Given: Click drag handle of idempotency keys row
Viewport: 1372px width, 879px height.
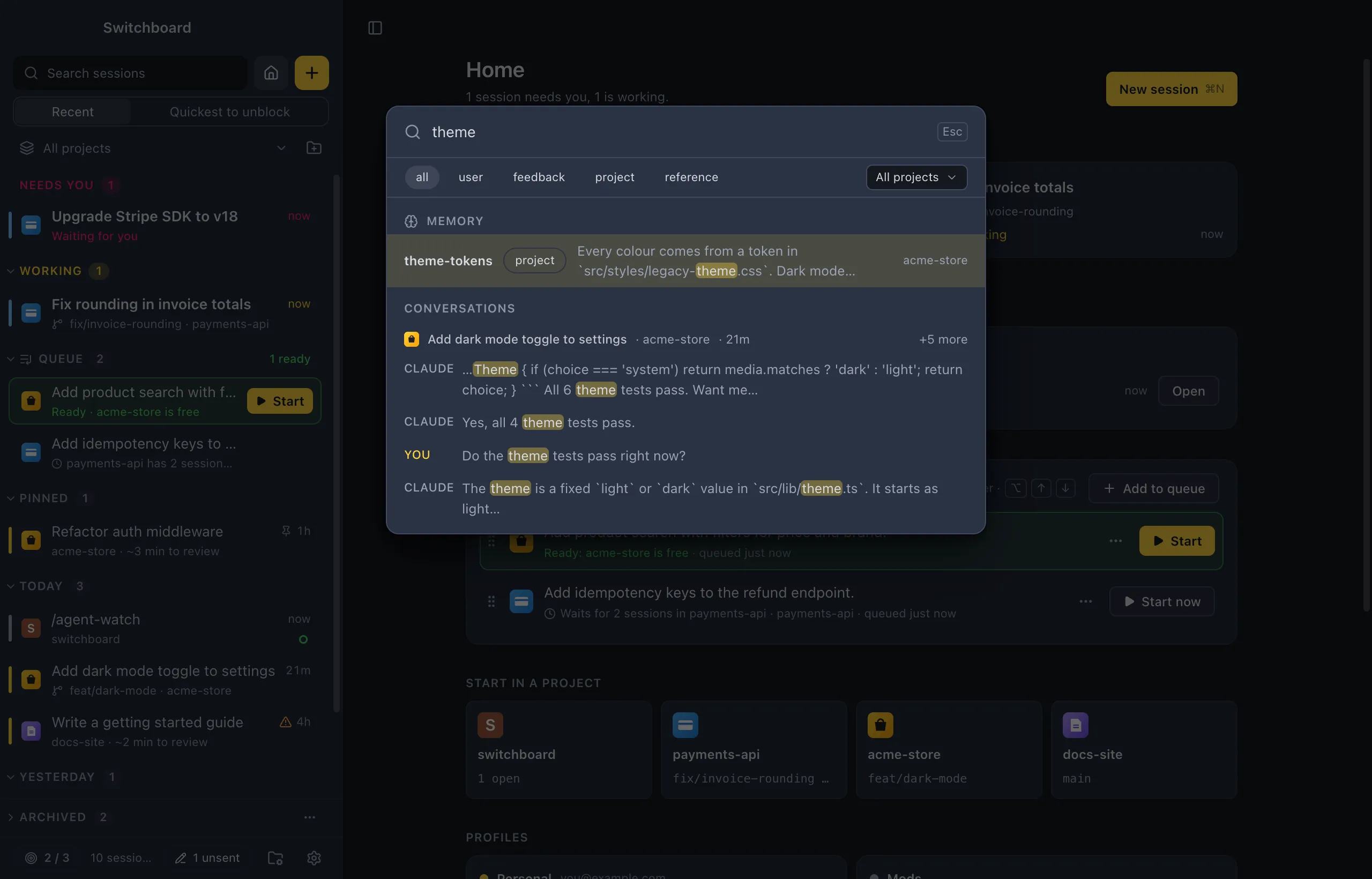Looking at the screenshot, I should (491, 601).
